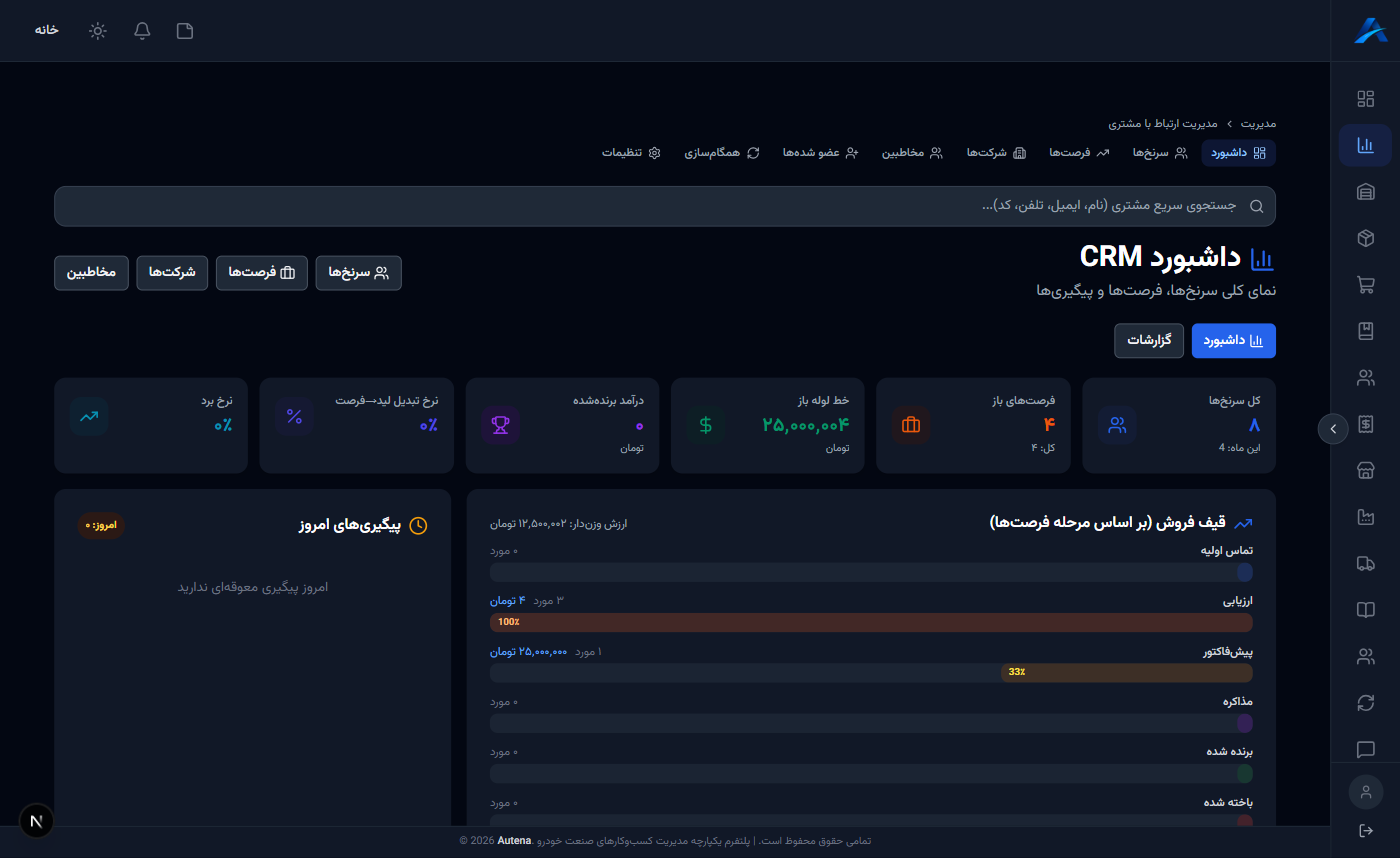
Task: Select the highlighted bar-chart icon in the sidebar
Action: (1365, 145)
